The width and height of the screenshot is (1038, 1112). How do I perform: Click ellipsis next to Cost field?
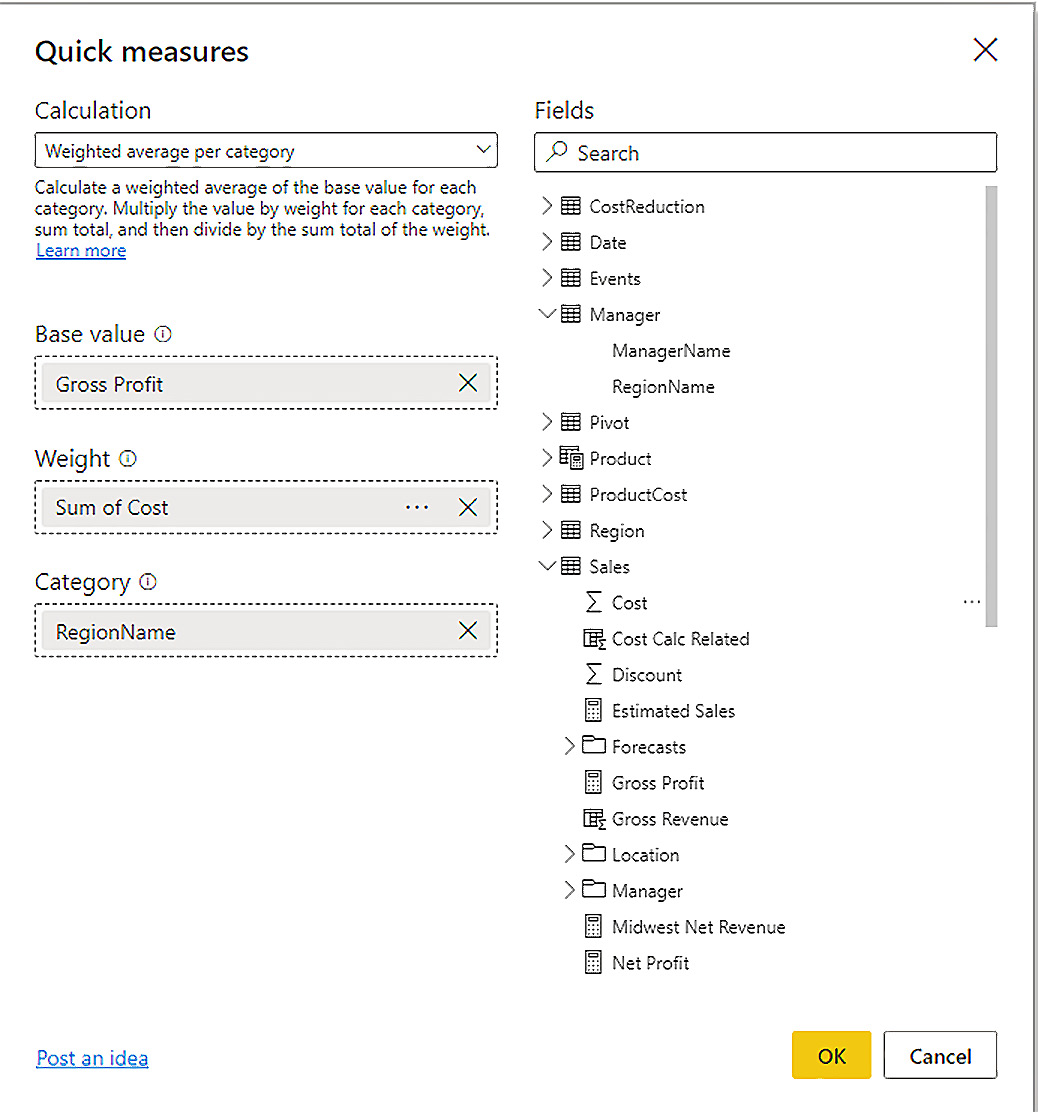coord(971,603)
